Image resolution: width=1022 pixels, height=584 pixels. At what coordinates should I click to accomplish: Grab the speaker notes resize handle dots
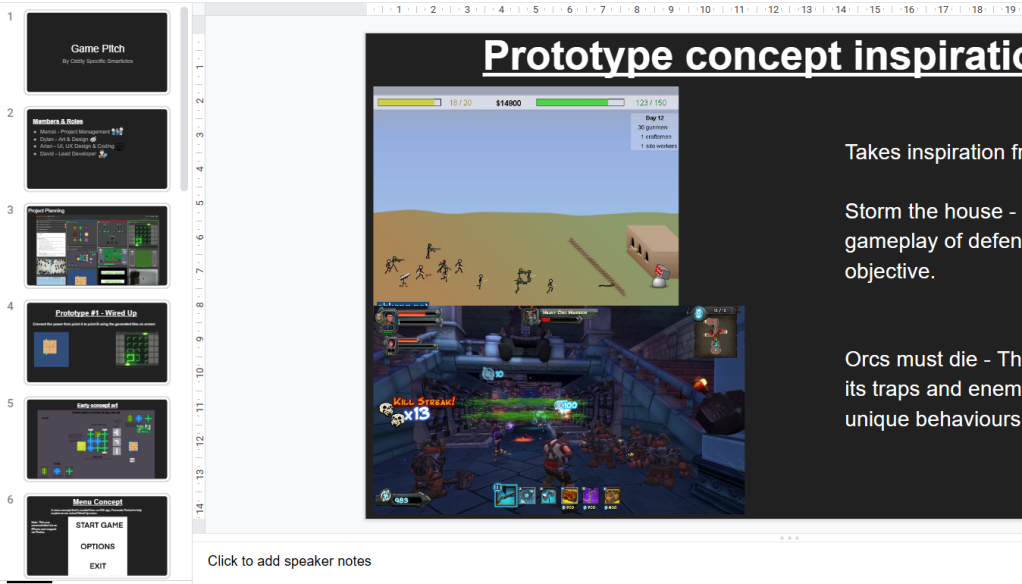click(788, 538)
